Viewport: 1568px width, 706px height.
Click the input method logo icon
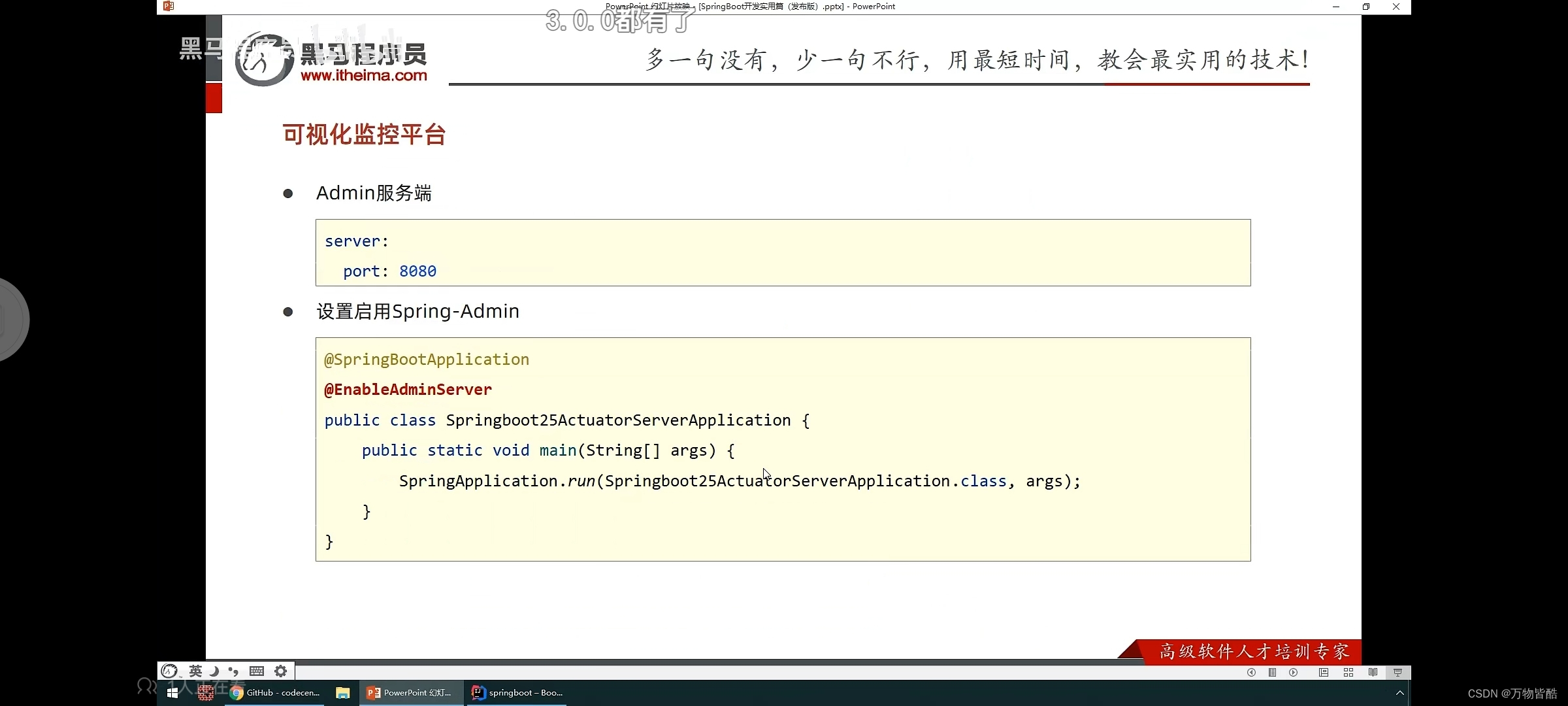pyautogui.click(x=169, y=671)
